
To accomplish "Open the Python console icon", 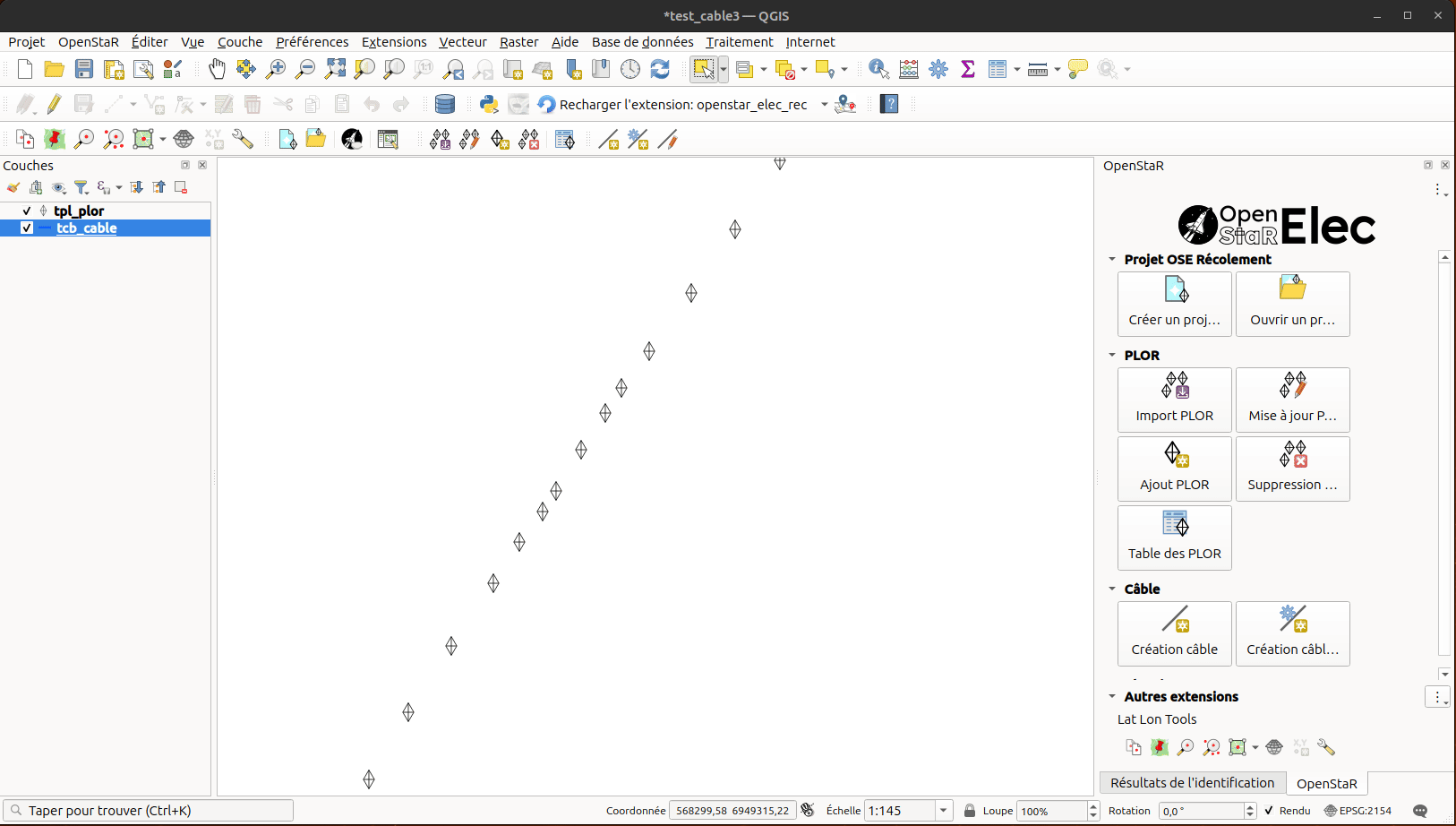I will pyautogui.click(x=489, y=104).
